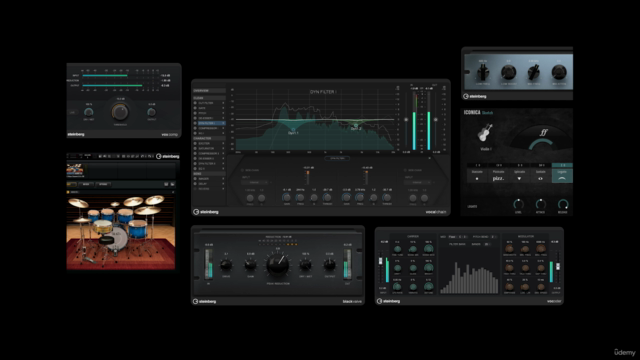Click the VoxComp OUTPUT knob
Image resolution: width=640 pixels, height=360 pixels.
pos(151,112)
